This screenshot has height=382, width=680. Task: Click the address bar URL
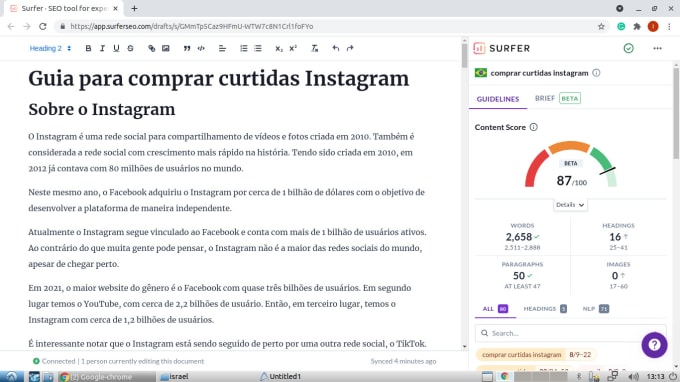click(192, 26)
